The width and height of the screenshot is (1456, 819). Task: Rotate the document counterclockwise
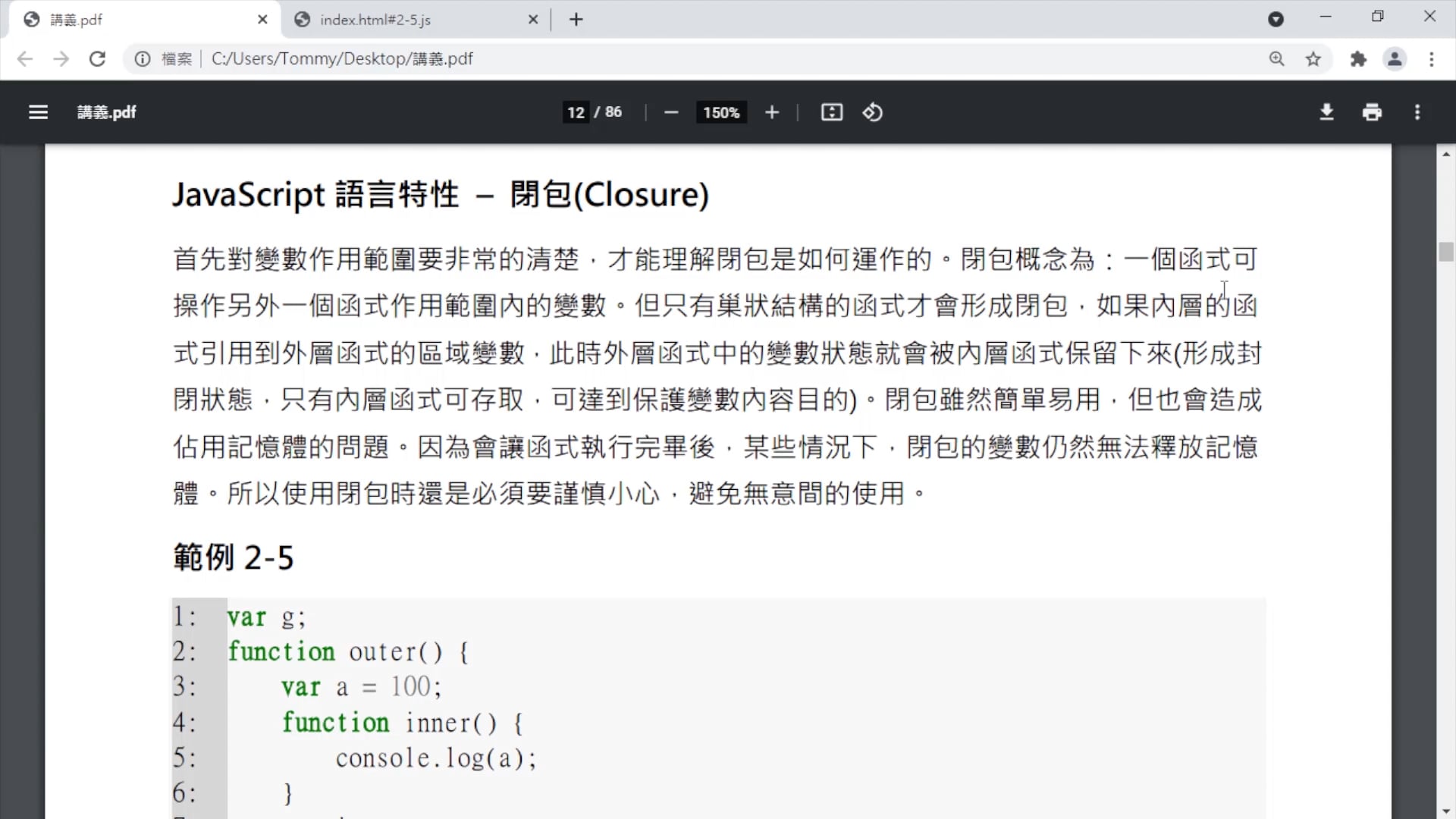872,112
